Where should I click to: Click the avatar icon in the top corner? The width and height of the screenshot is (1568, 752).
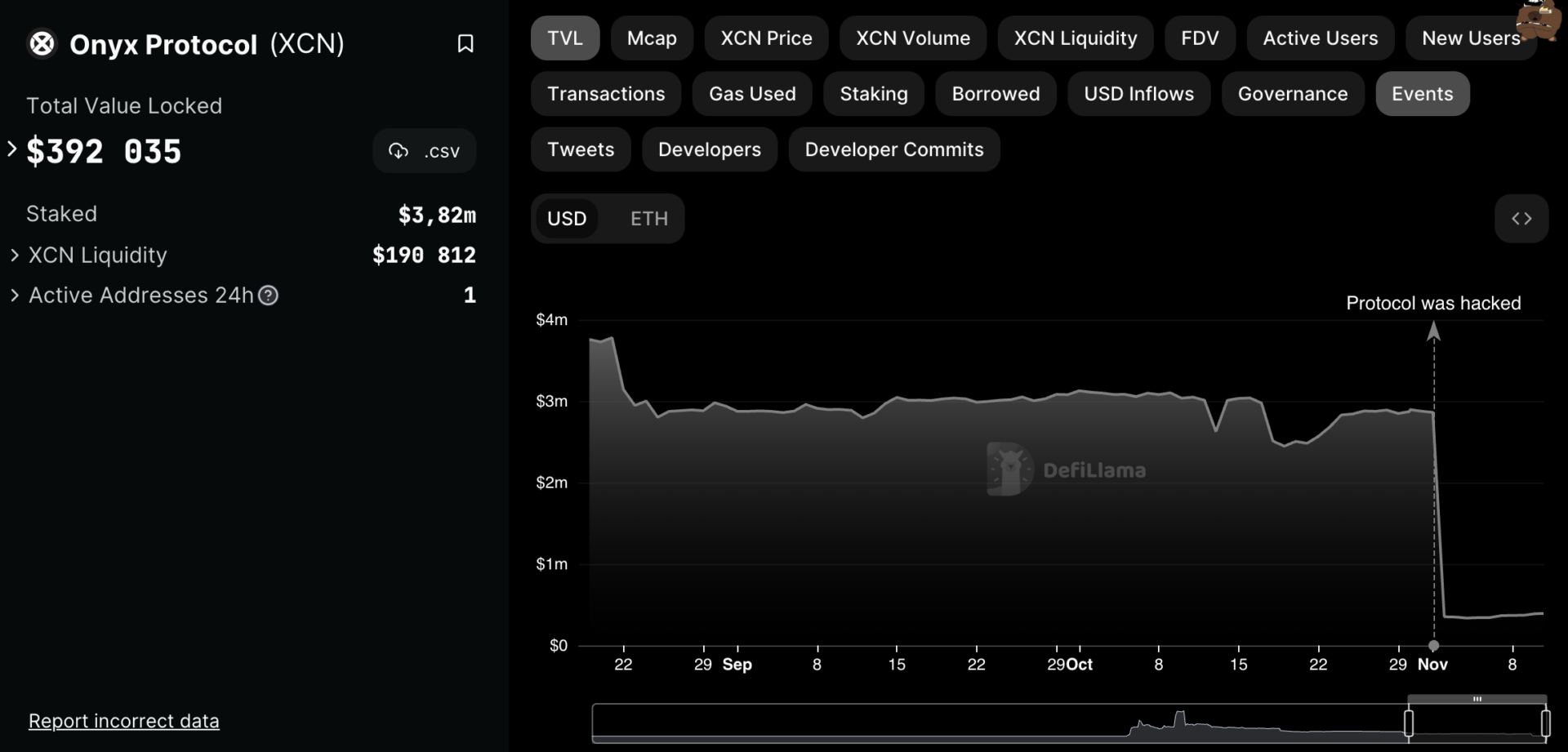tap(1538, 20)
